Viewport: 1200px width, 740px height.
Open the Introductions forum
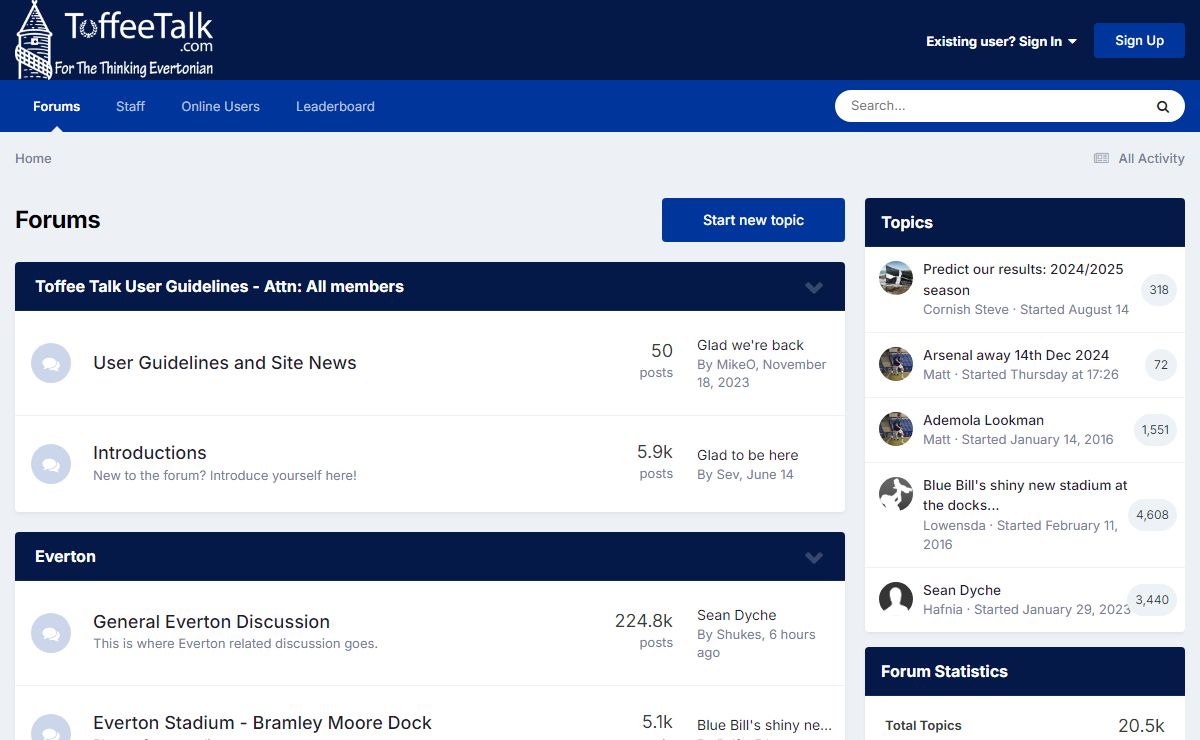coord(150,453)
